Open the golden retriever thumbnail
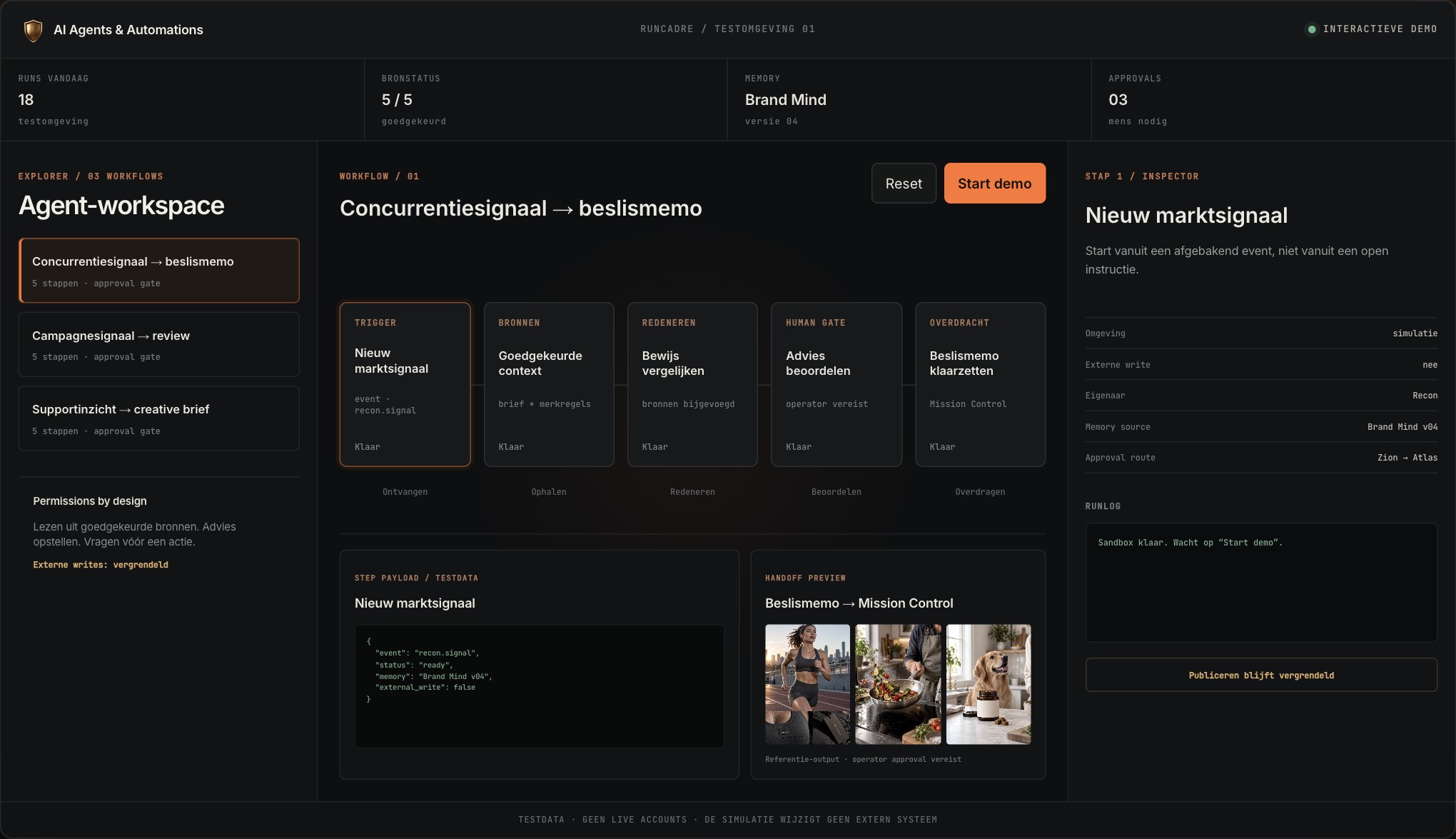 point(989,684)
